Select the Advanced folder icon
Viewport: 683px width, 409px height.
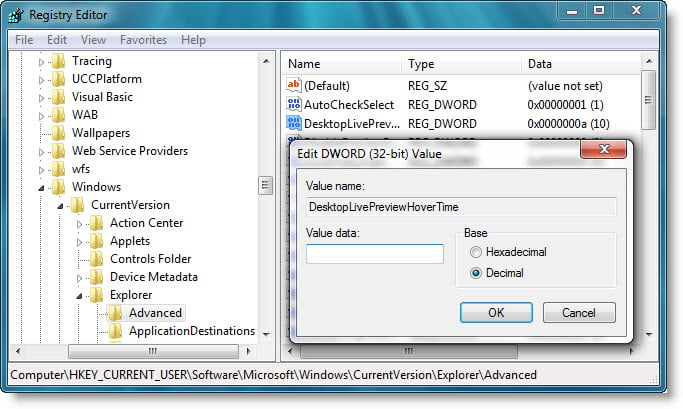(x=115, y=313)
